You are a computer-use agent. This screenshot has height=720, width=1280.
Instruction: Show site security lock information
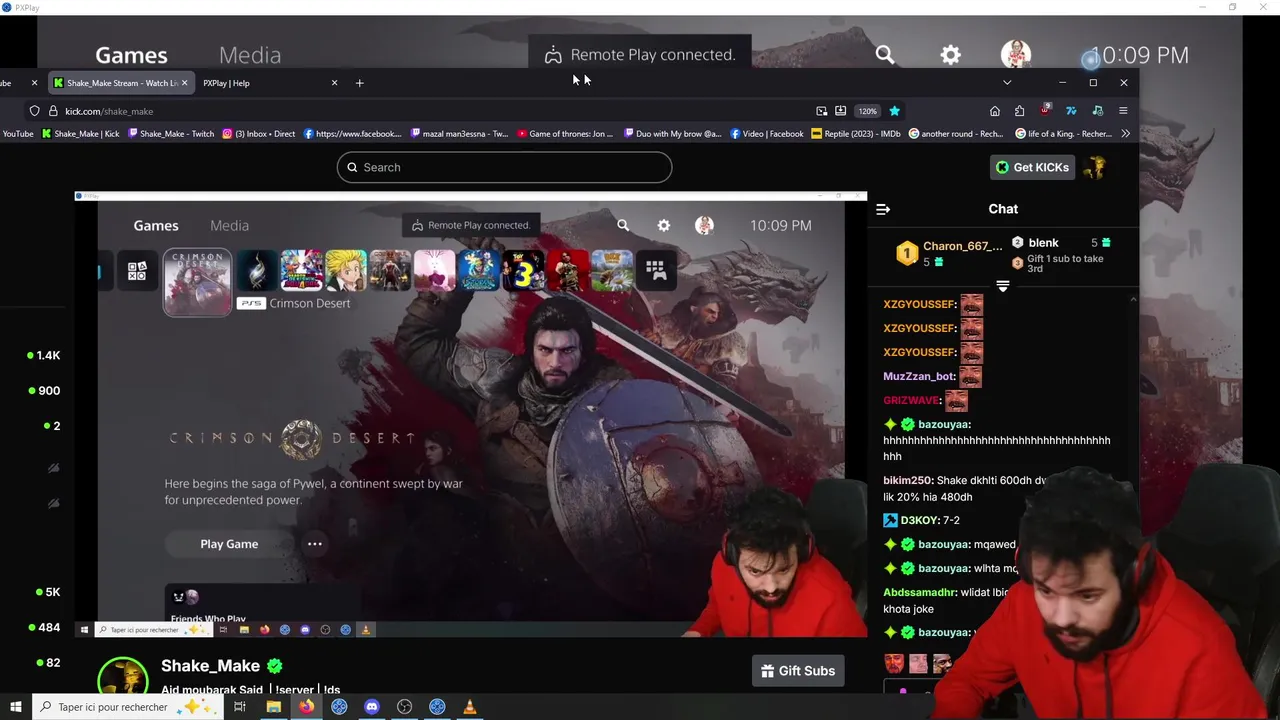coord(53,111)
